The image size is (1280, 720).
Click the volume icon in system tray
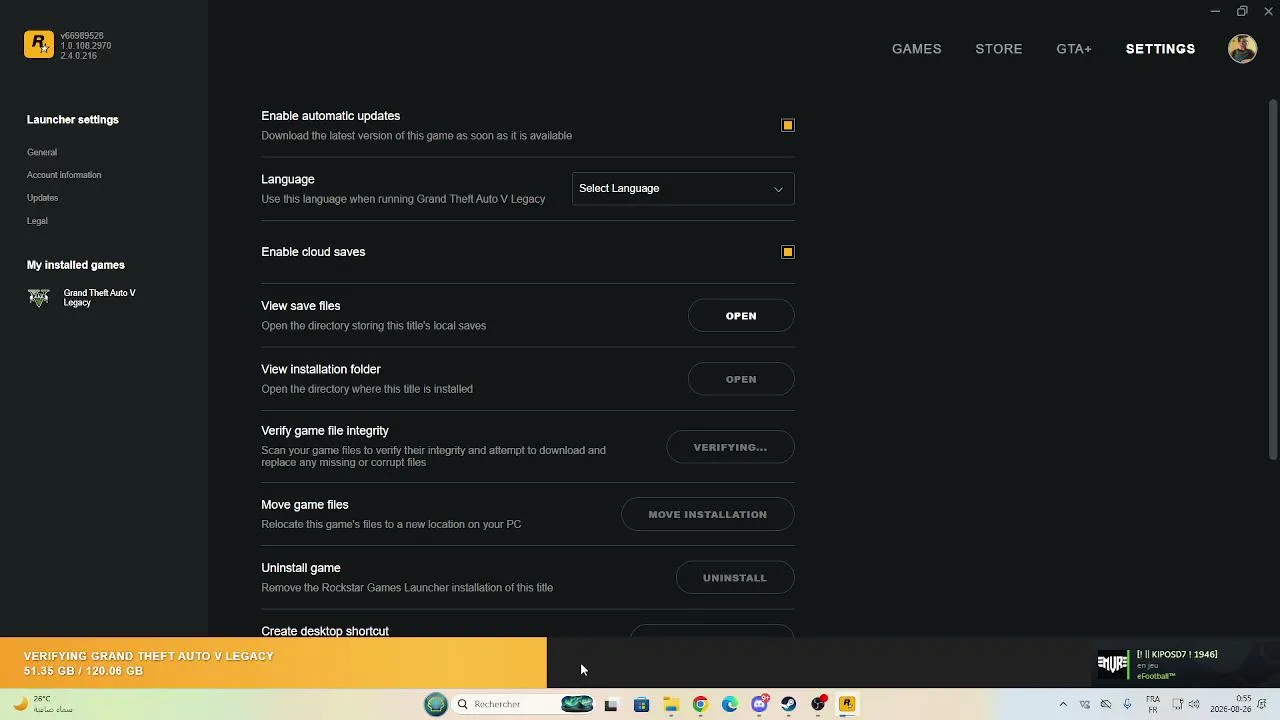click(1194, 704)
